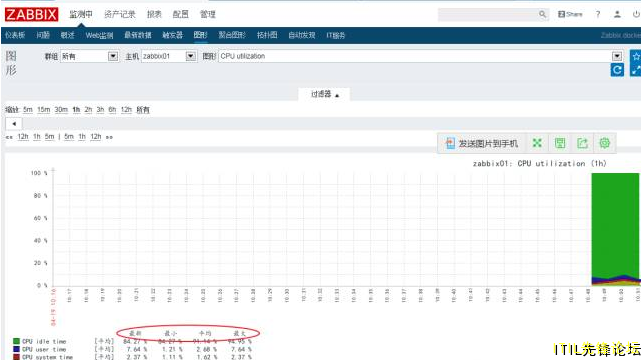The image size is (641, 360).
Task: Click the CPU user time legend label
Action: 44,349
